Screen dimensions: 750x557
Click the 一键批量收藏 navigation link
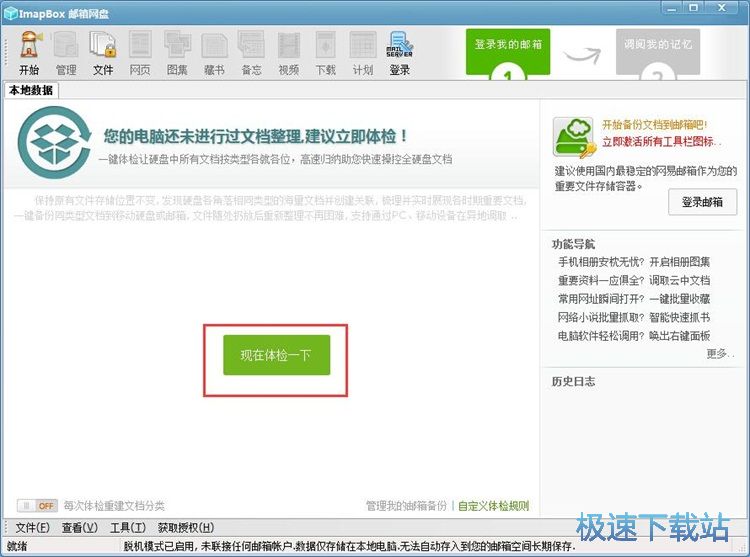[680, 299]
